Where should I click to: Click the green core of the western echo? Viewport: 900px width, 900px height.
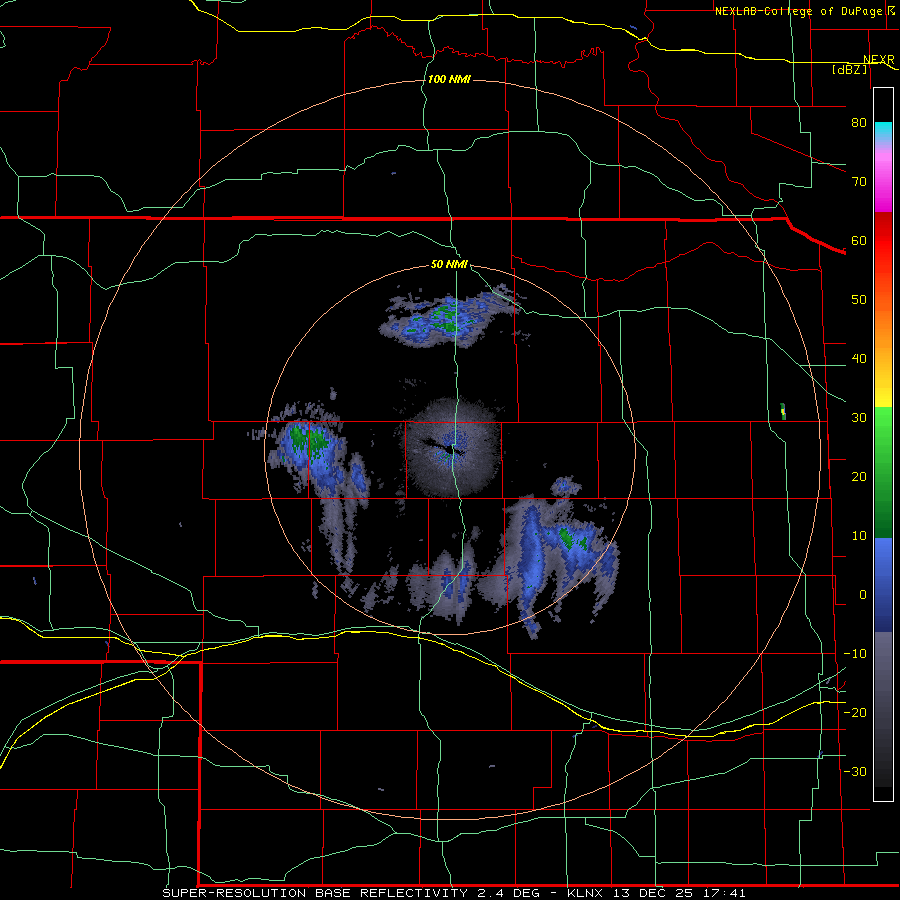click(x=307, y=439)
